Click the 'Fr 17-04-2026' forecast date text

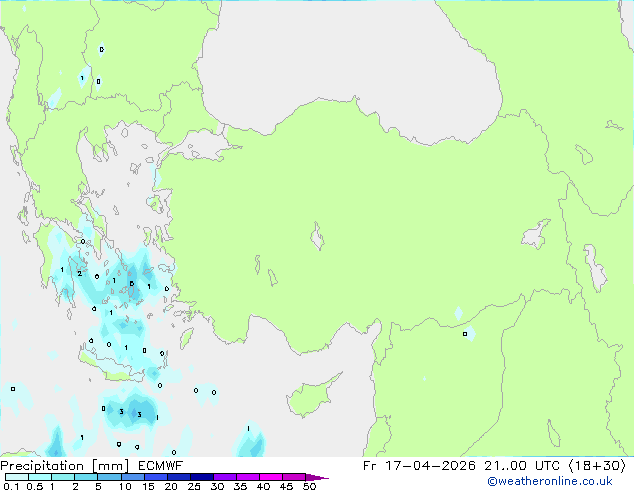click(x=419, y=466)
